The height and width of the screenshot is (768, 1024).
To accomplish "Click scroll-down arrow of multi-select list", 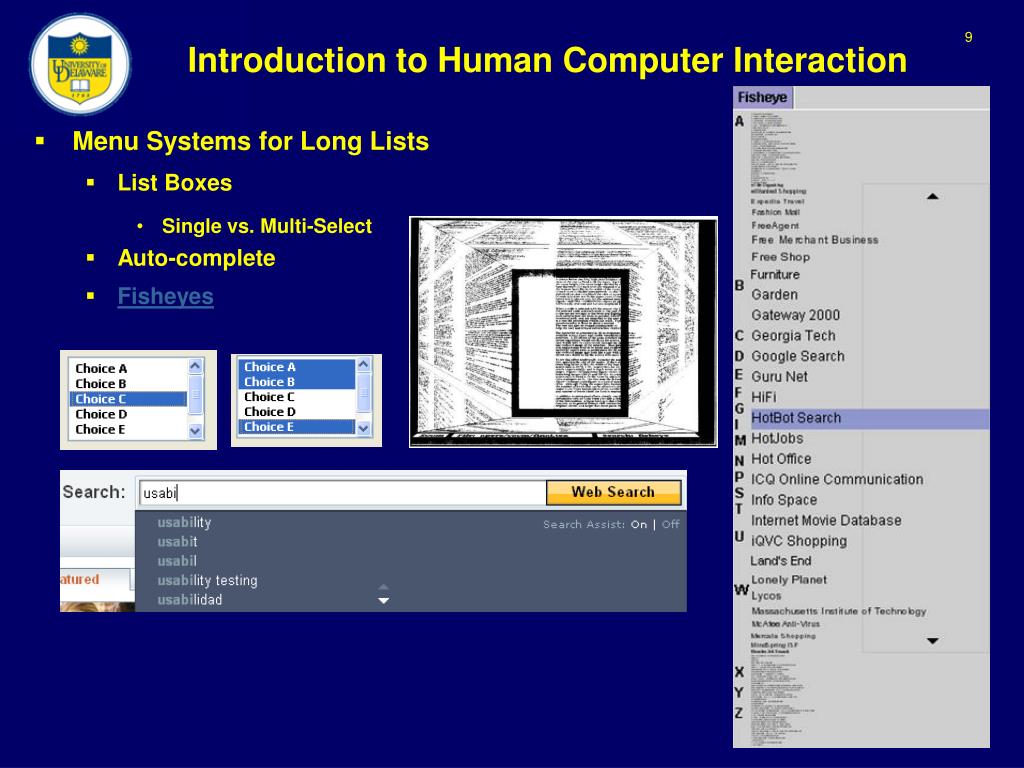I will [364, 428].
